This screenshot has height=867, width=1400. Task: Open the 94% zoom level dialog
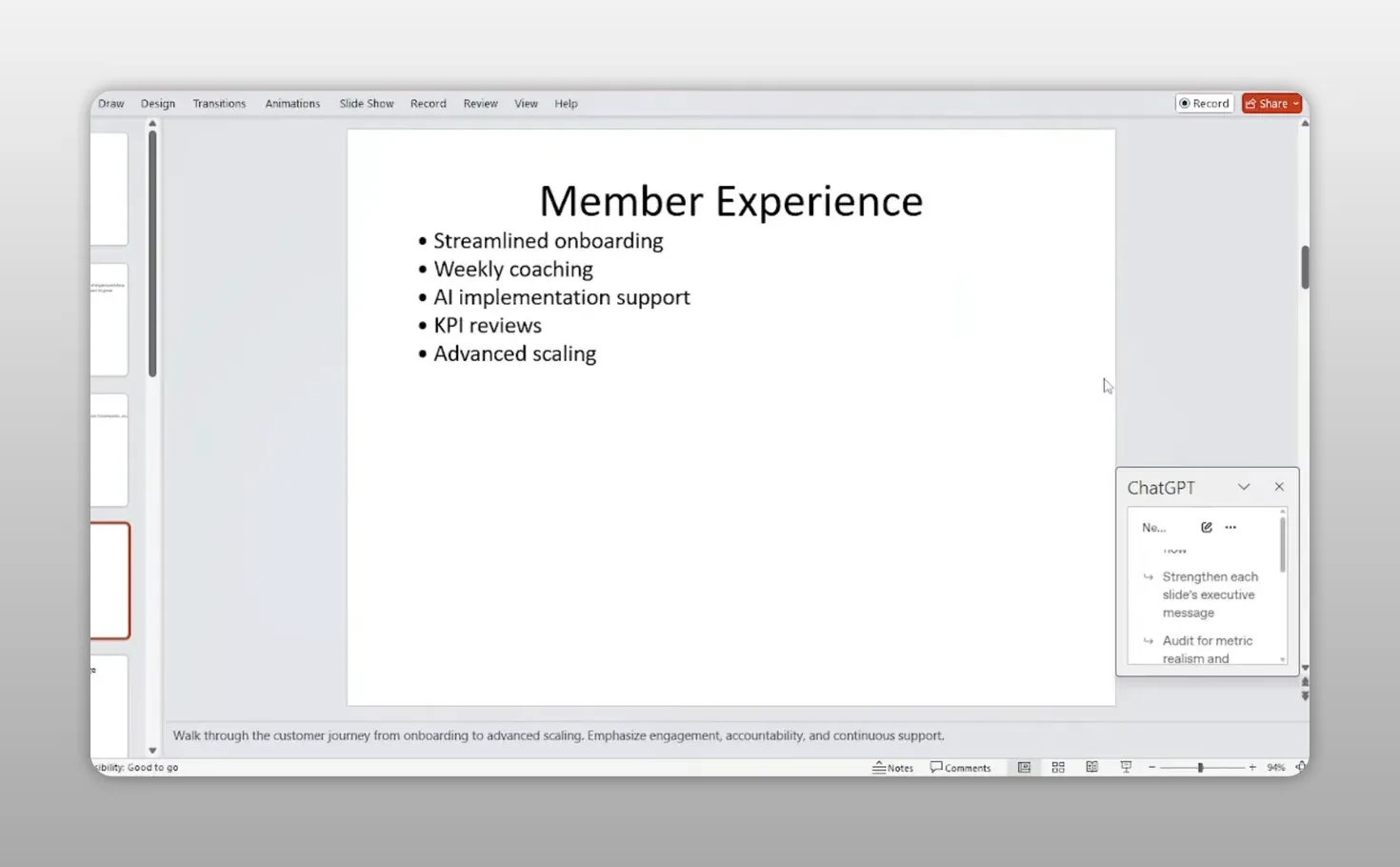pyautogui.click(x=1276, y=767)
